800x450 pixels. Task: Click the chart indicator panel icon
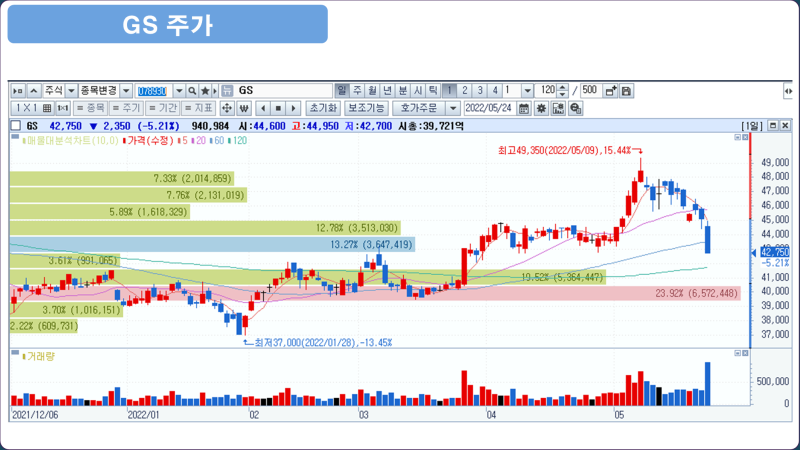[558, 108]
